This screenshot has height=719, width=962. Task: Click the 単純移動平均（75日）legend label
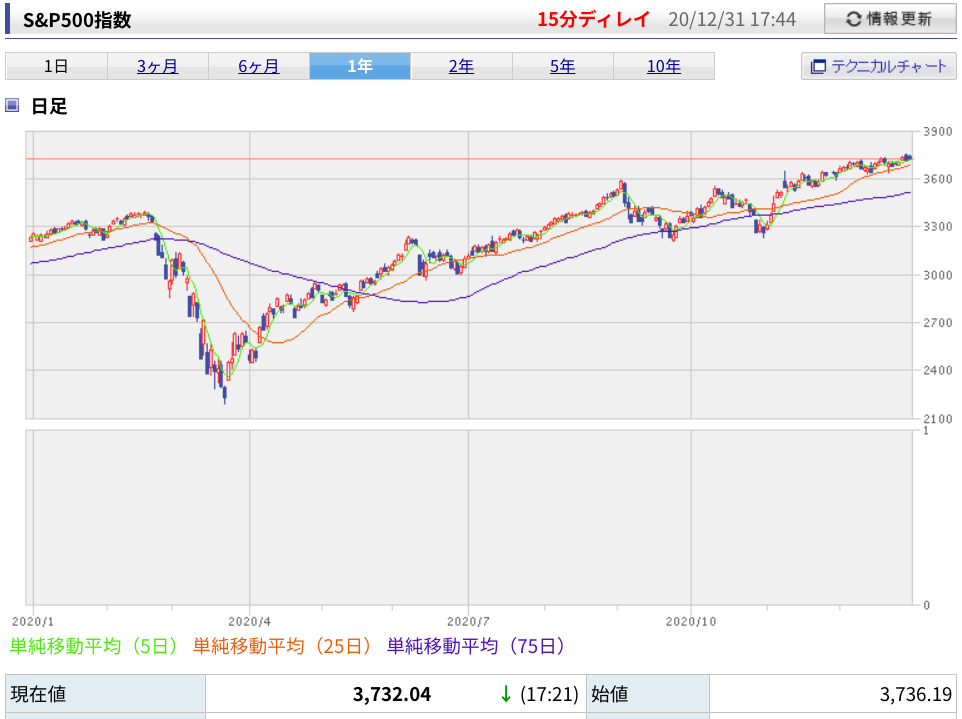[476, 646]
